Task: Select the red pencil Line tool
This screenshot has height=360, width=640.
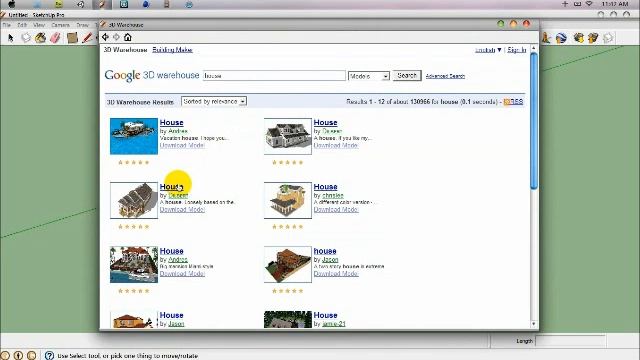Action: tap(87, 38)
